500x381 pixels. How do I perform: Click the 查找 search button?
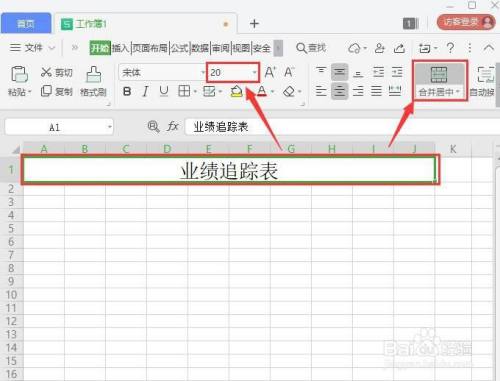pyautogui.click(x=311, y=48)
